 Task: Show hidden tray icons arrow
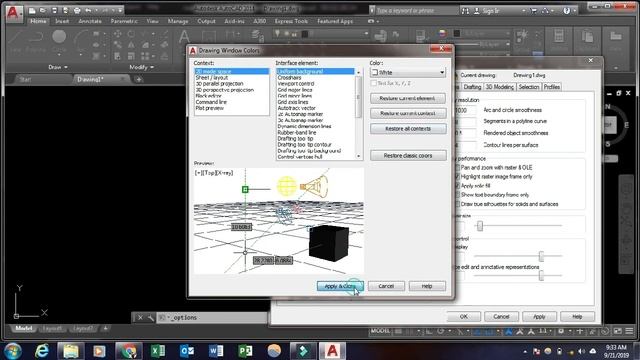coord(525,351)
